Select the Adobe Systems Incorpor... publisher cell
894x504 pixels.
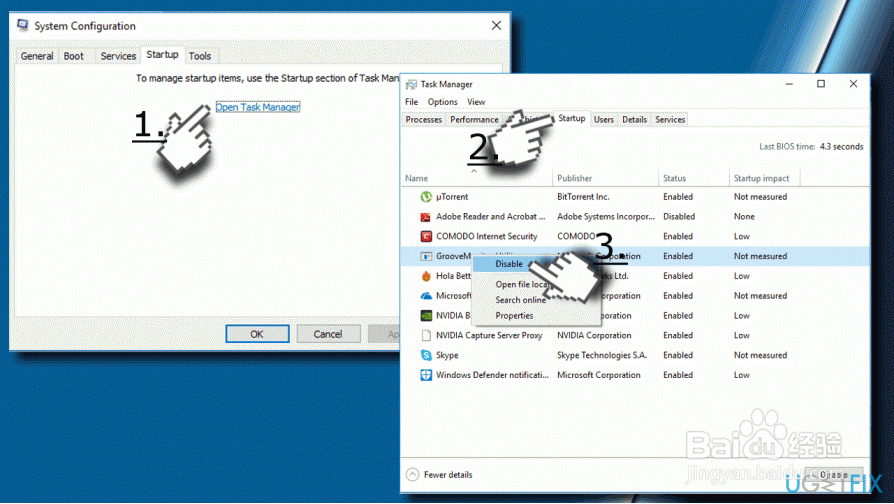coord(606,217)
